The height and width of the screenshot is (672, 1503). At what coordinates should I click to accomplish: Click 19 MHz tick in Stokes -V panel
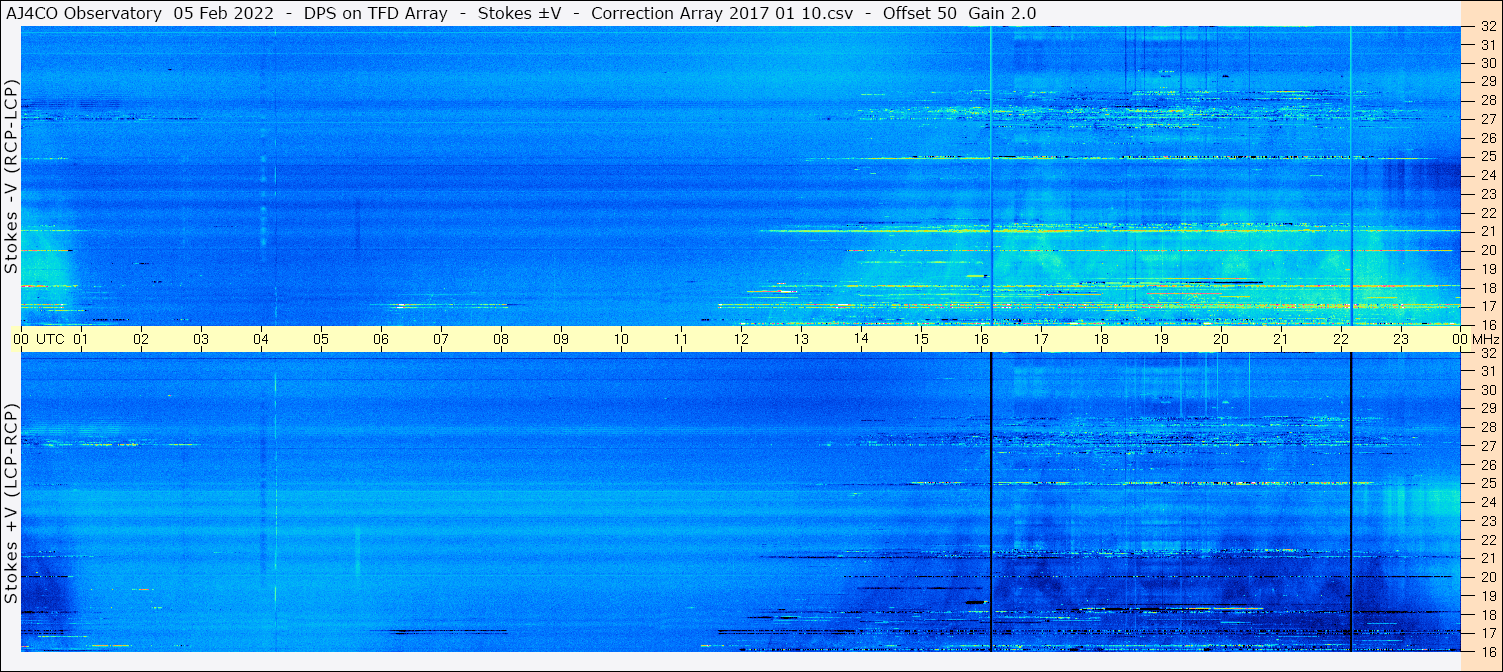point(1488,269)
